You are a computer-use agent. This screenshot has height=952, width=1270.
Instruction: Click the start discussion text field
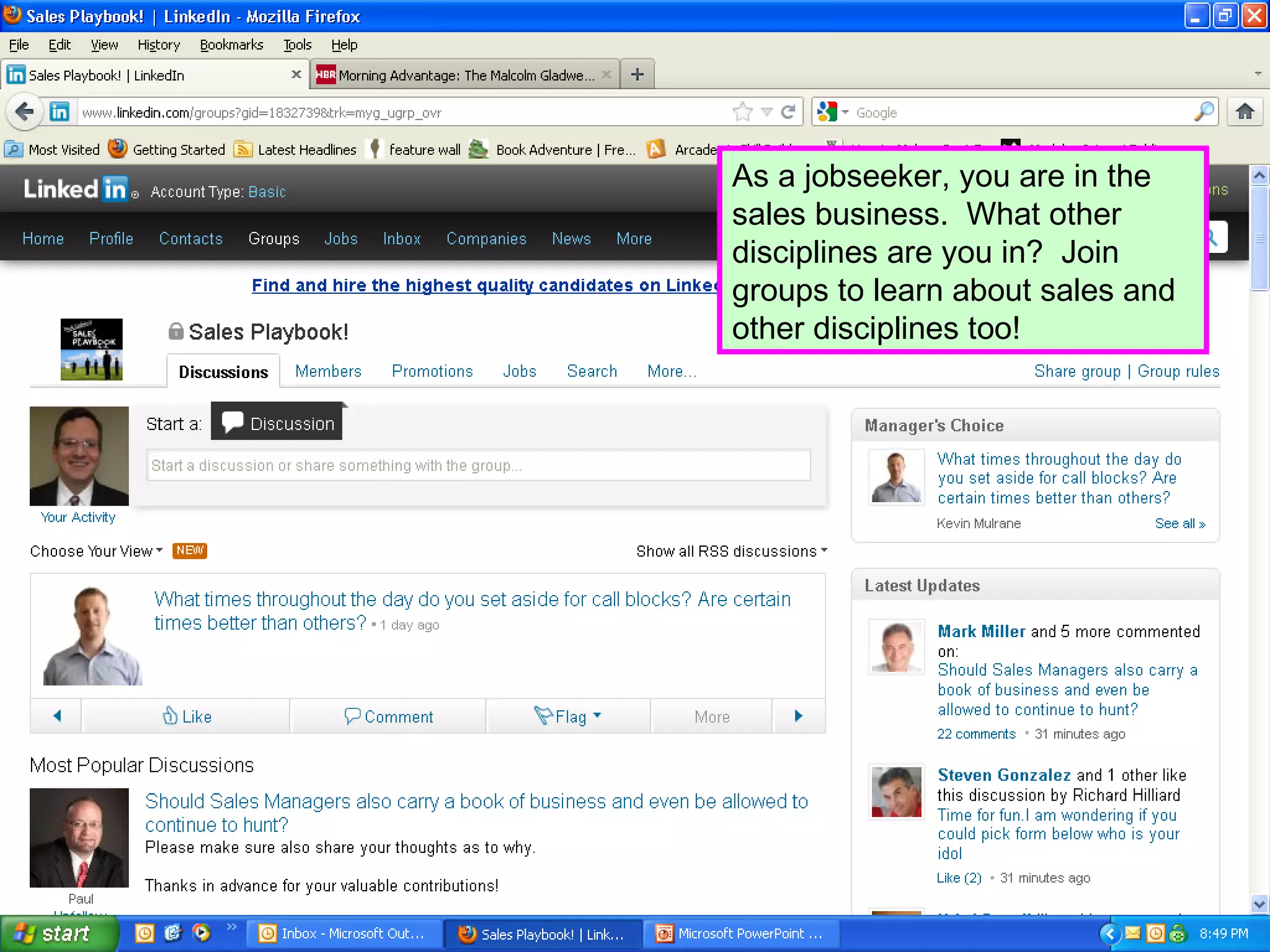478,465
